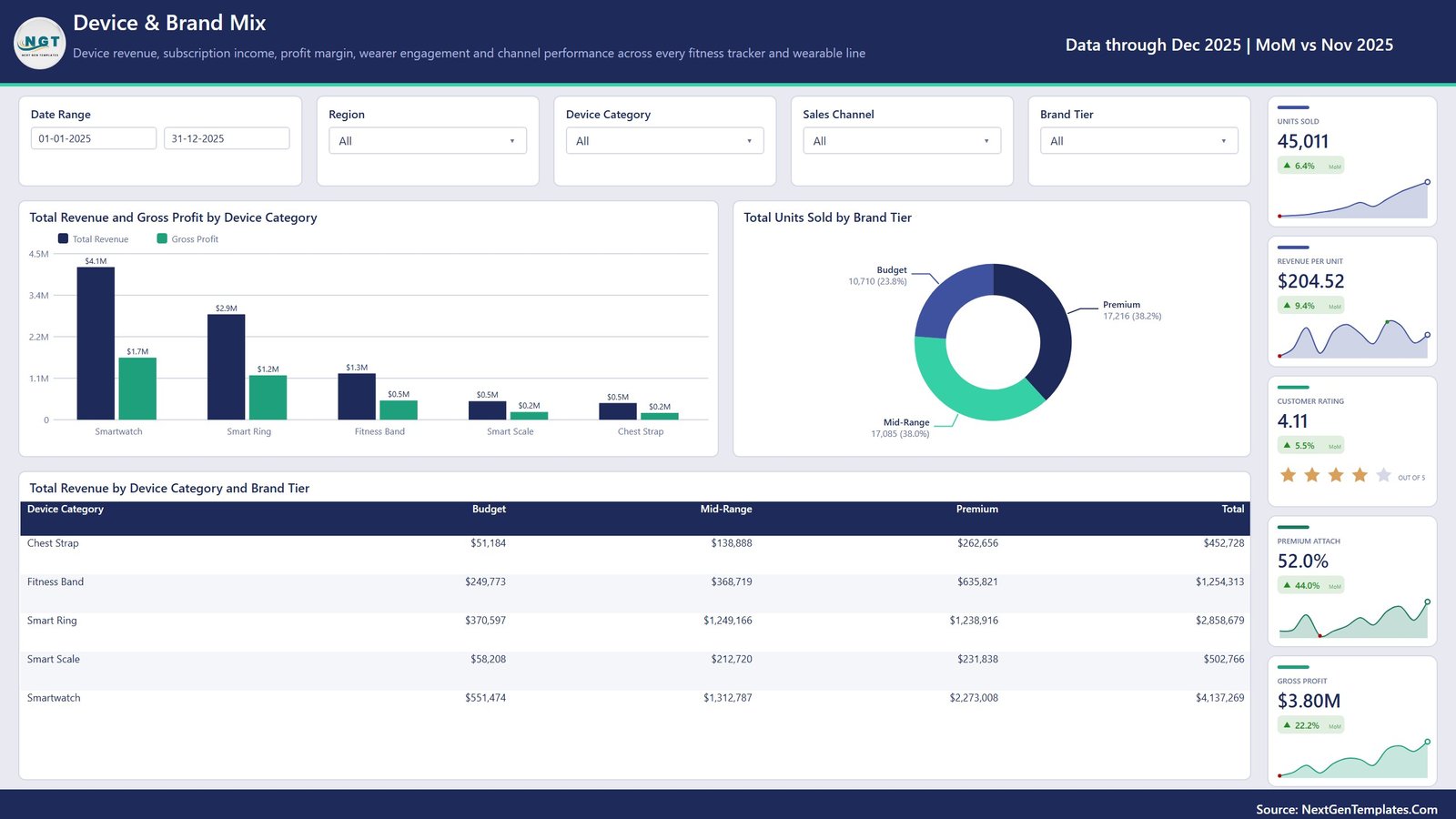Open the Revenue Per Unit sparkline

tap(1353, 339)
